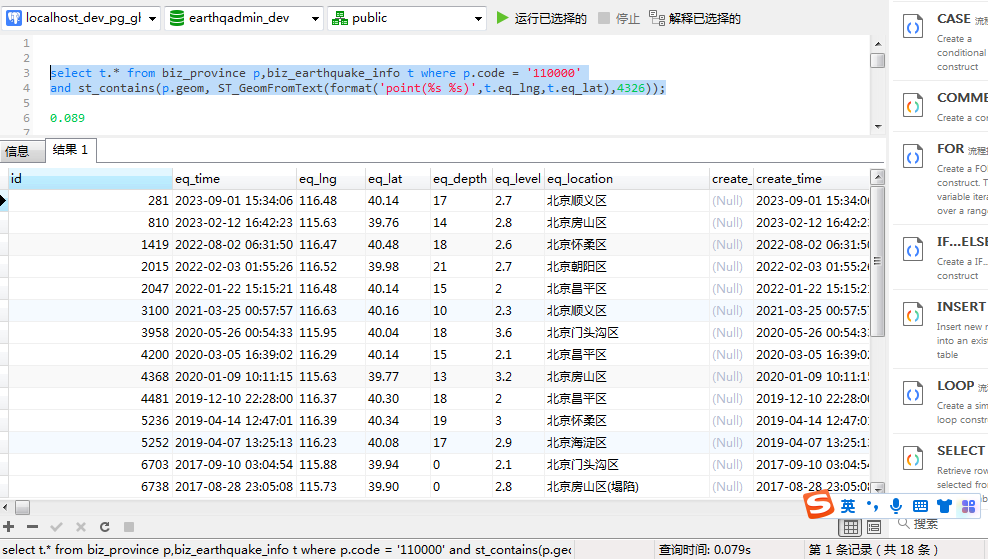Open the Sogou toolbox grid icon

click(968, 506)
